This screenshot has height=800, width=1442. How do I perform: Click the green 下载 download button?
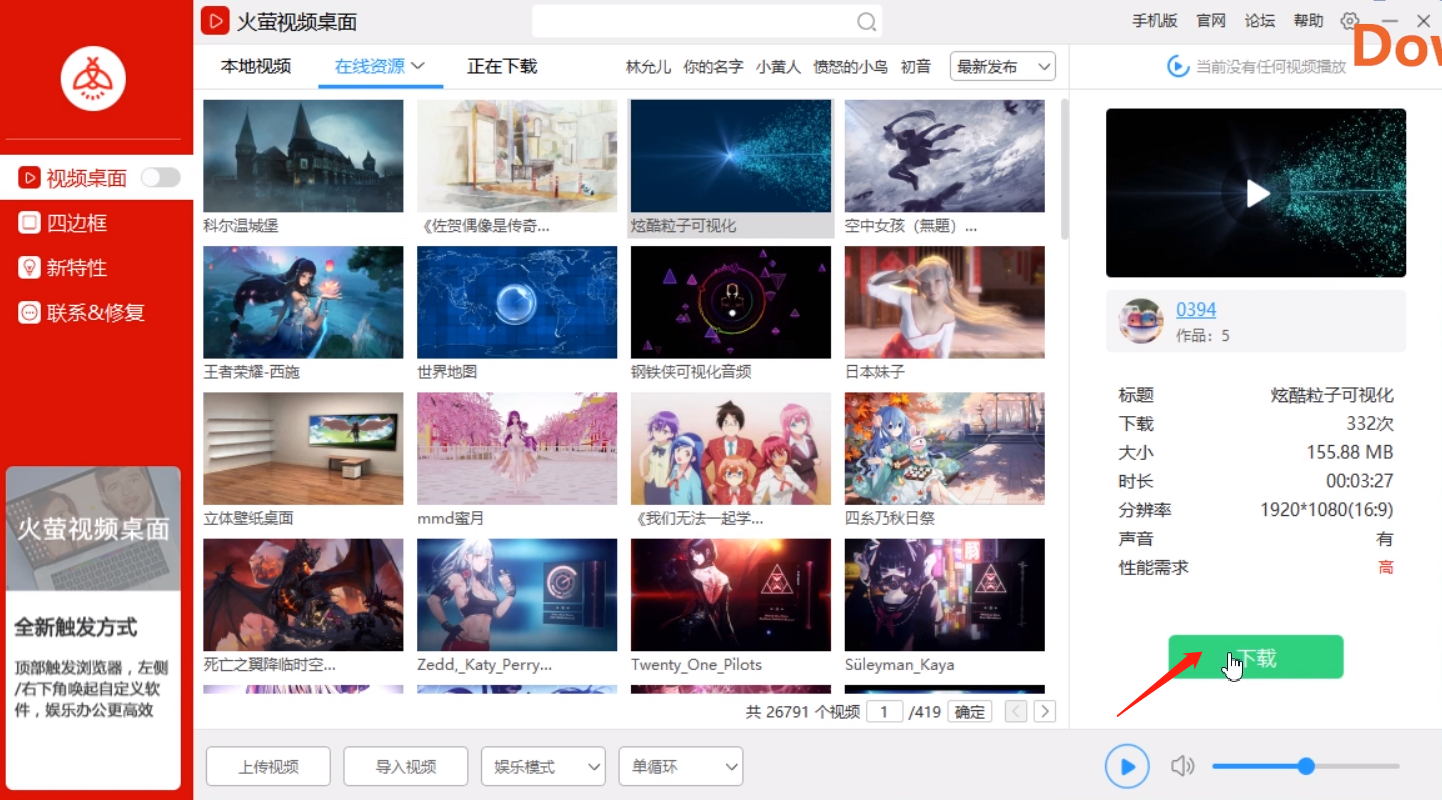[1255, 657]
